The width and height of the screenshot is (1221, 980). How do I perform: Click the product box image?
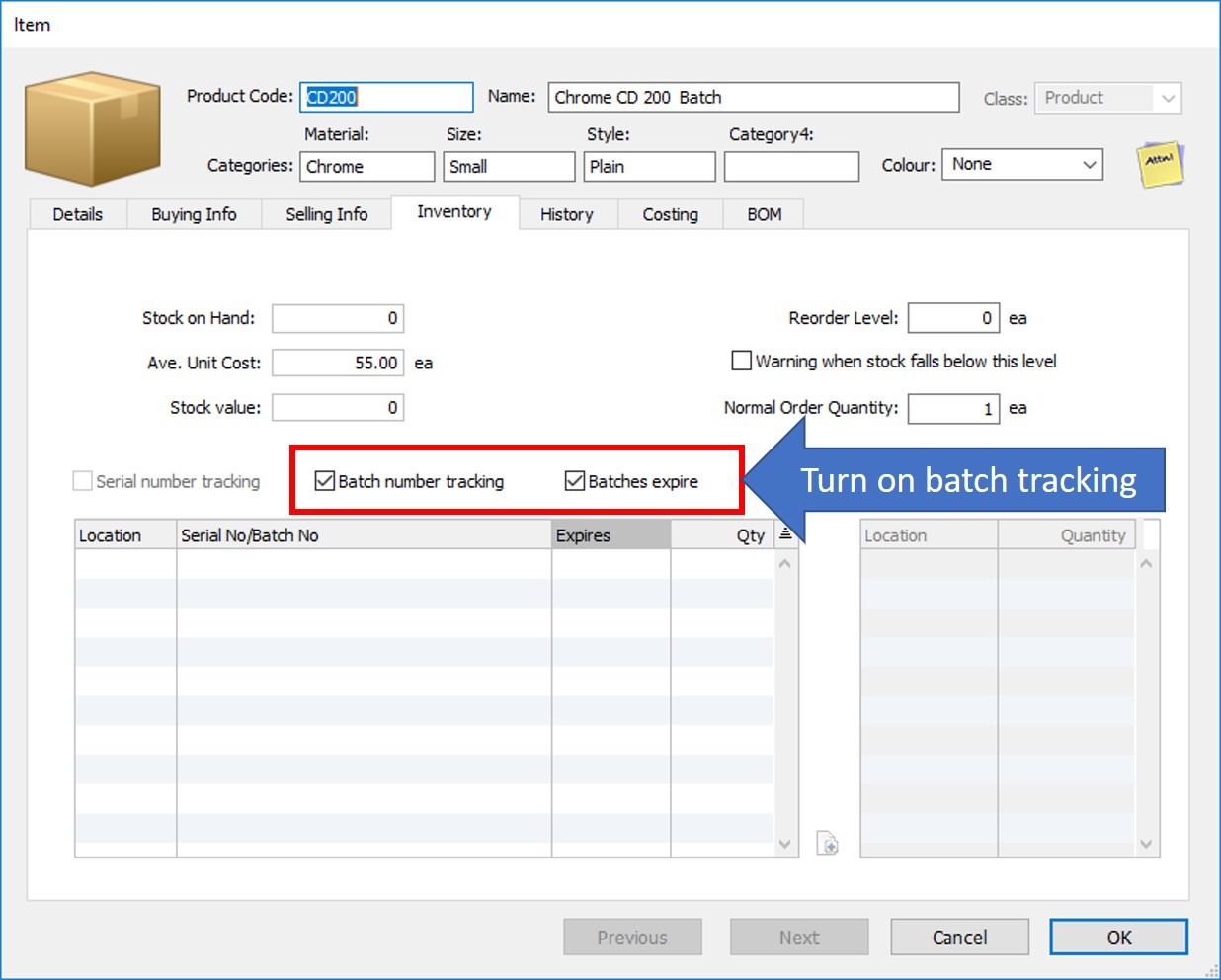coord(92,128)
